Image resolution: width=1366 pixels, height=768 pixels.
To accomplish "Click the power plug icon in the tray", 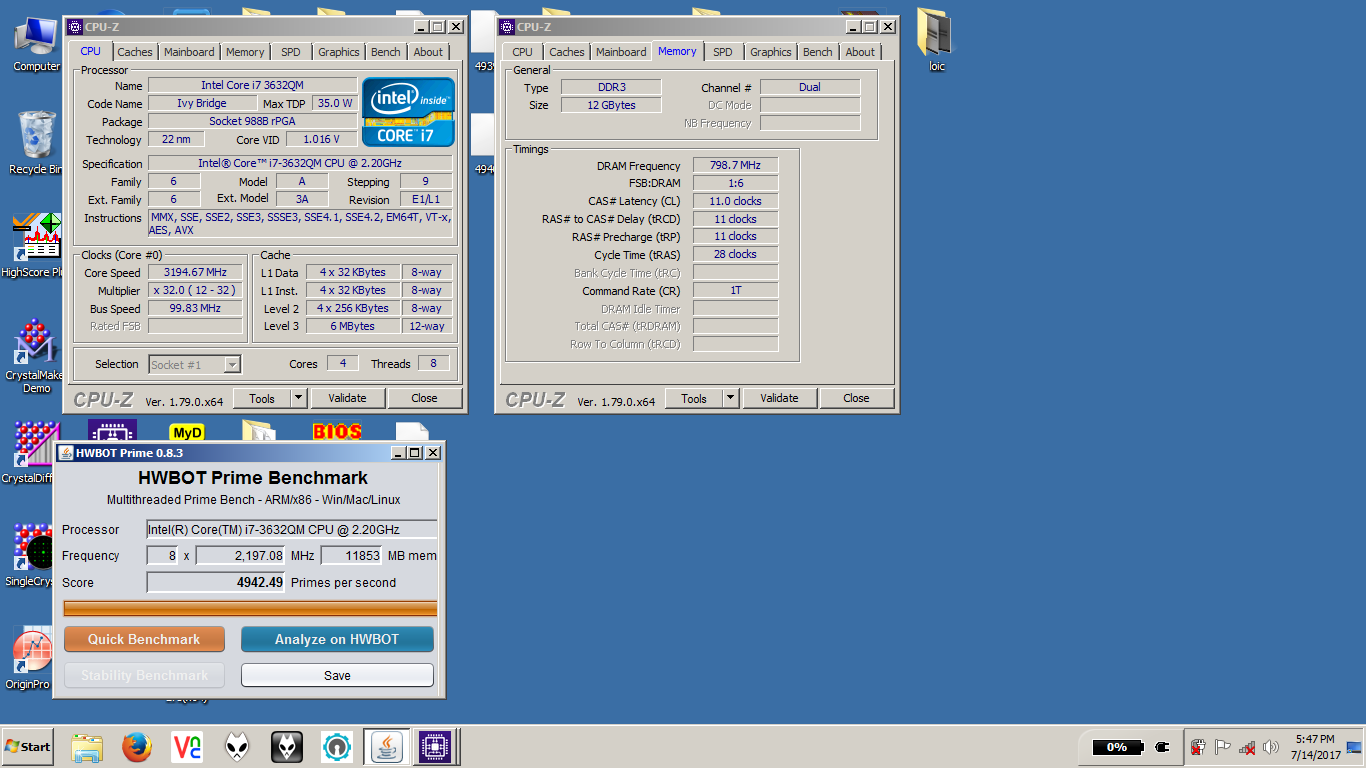I will 1162,747.
